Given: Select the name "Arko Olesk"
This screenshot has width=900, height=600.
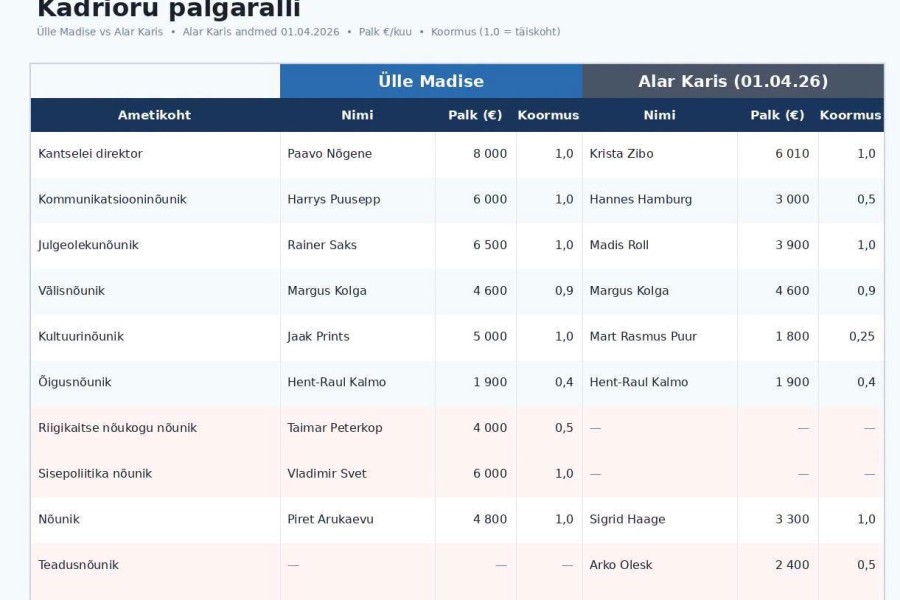Looking at the screenshot, I should (621, 565).
